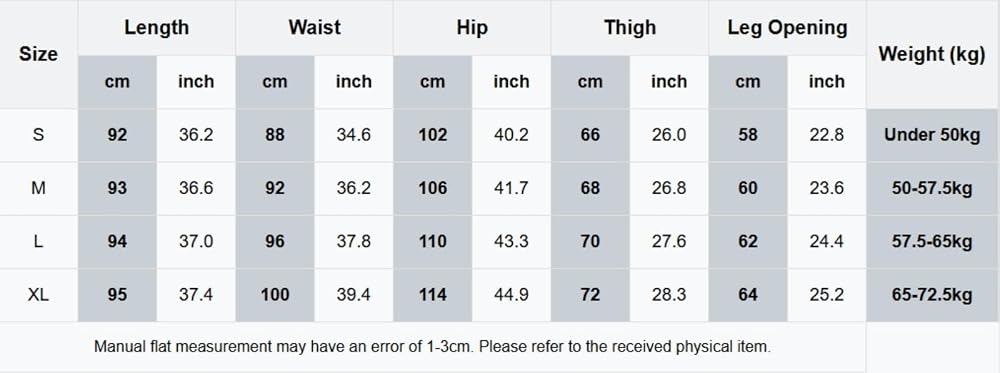Click the Leg Opening column header
Image resolution: width=1000 pixels, height=373 pixels.
point(787,27)
